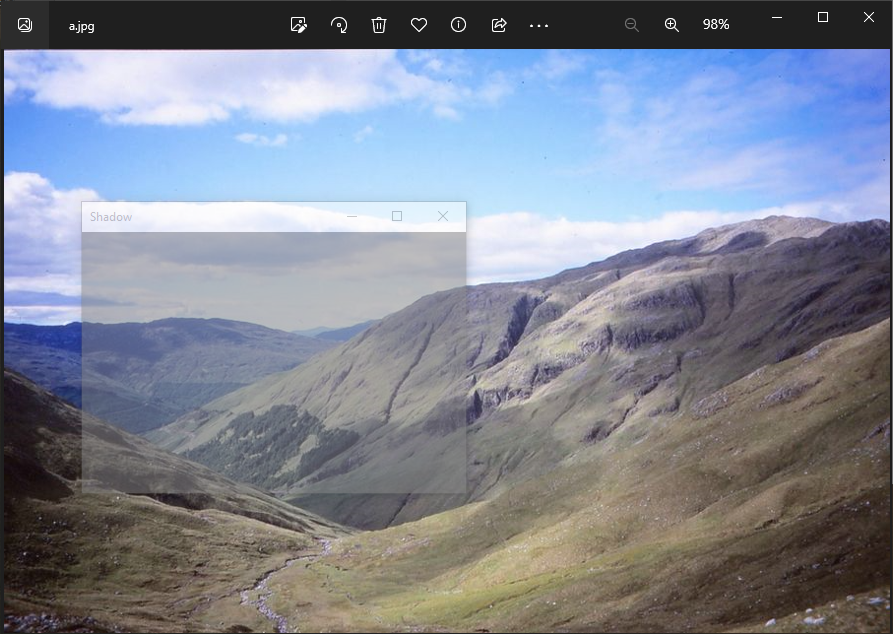Open the photo gallery view icon
This screenshot has height=634, width=893.
[25, 25]
